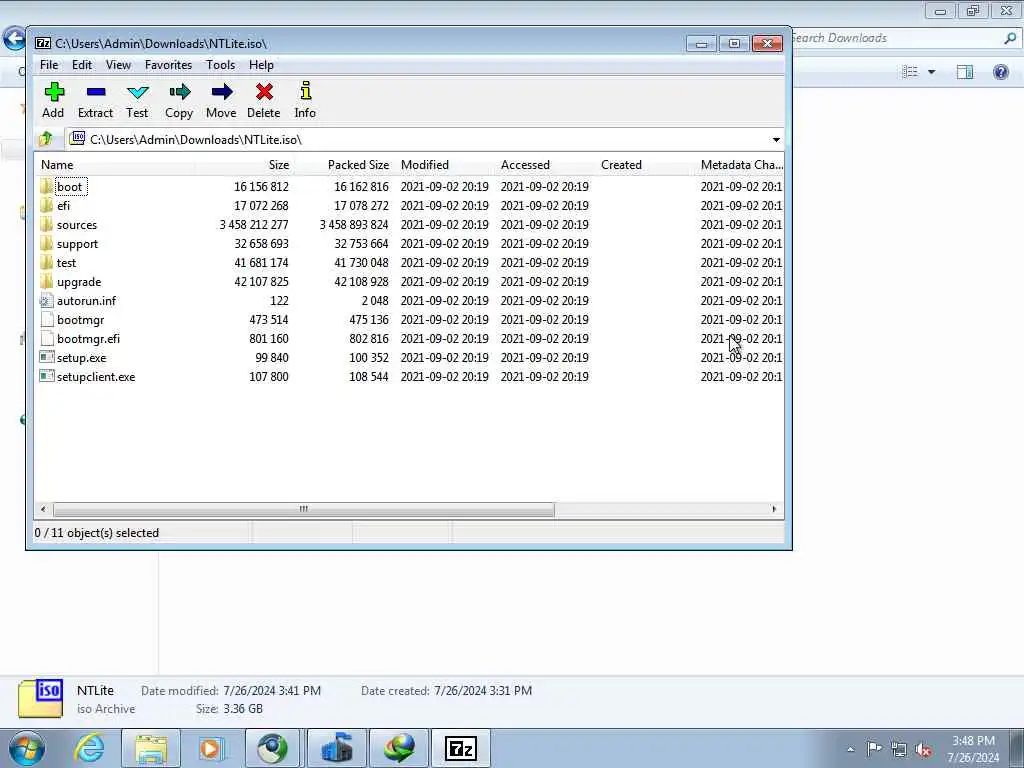This screenshot has width=1024, height=768.
Task: Sort by Accessed column header
Action: tap(545, 165)
